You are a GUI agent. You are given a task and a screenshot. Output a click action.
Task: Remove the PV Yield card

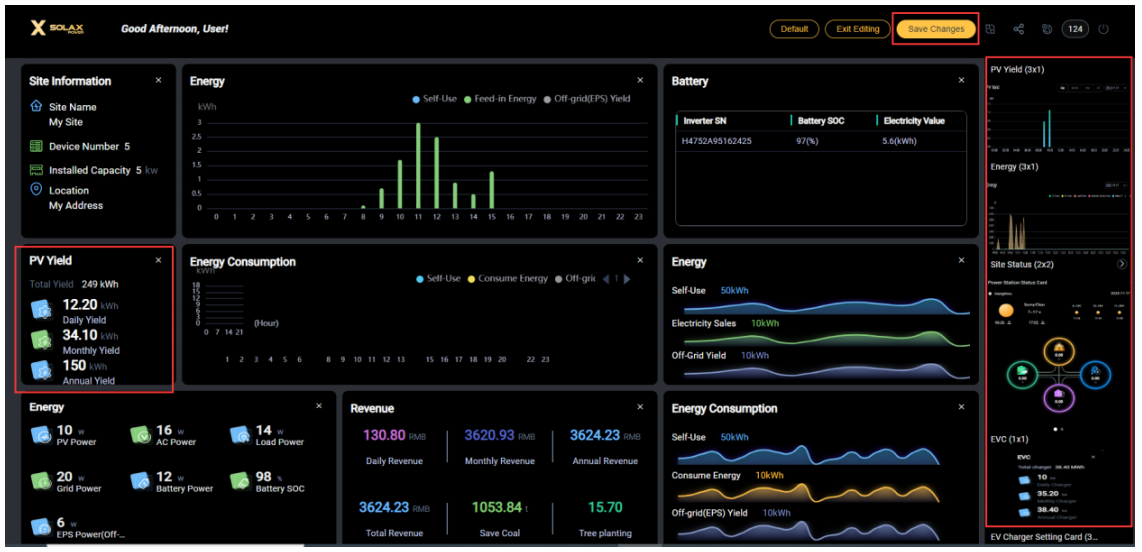(x=158, y=260)
